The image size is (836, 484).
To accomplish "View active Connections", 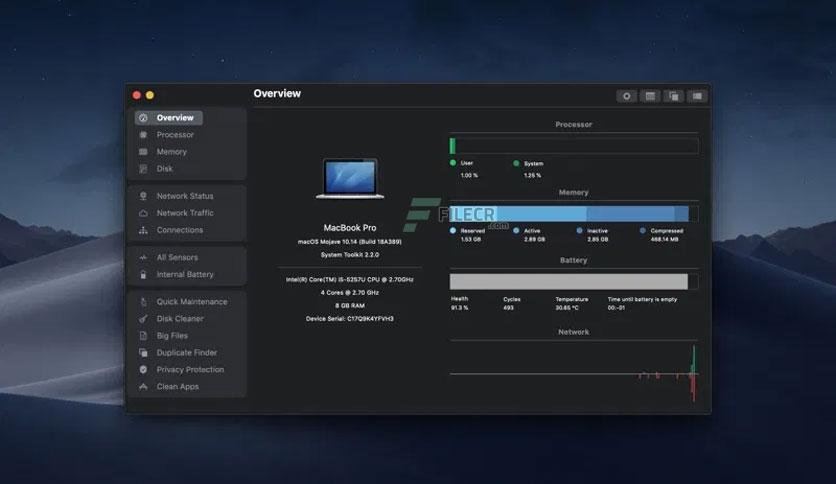I will click(x=180, y=230).
